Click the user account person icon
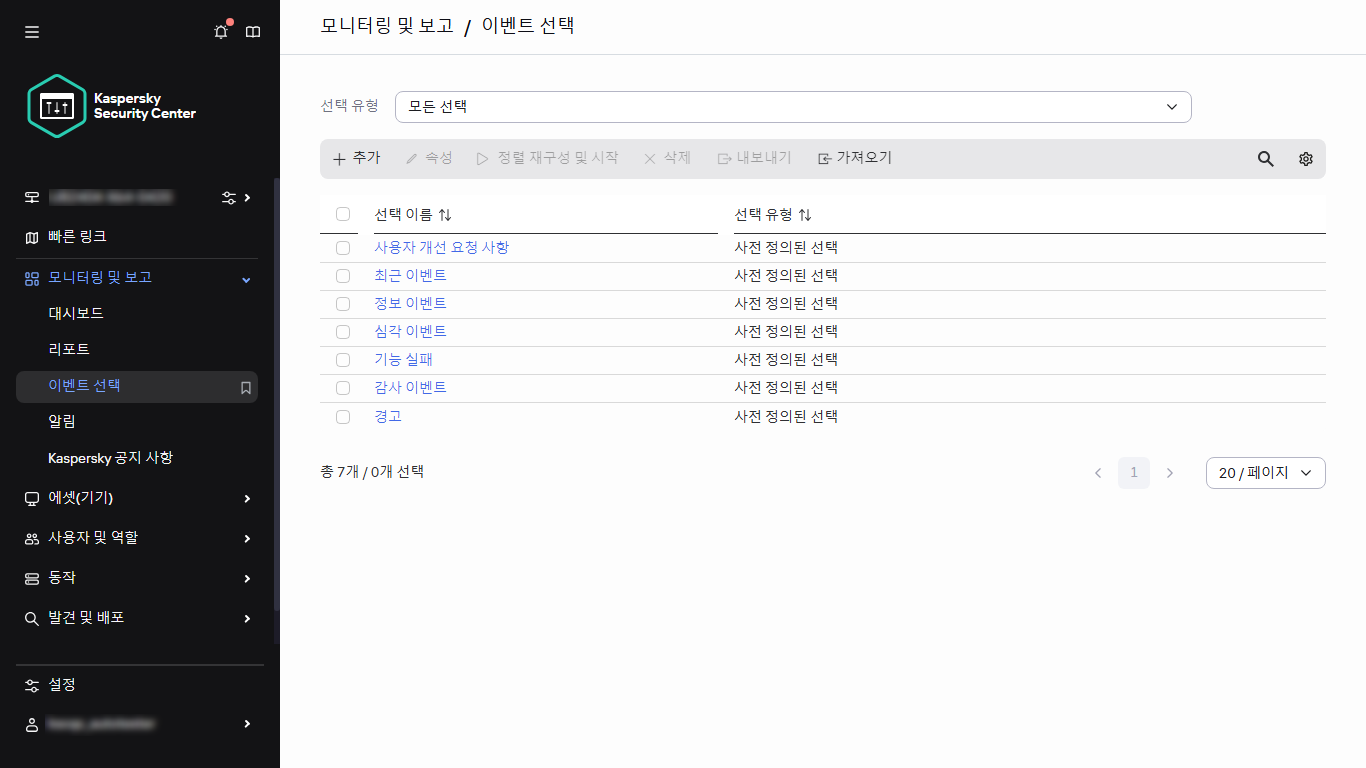Image resolution: width=1366 pixels, height=768 pixels. coord(32,724)
